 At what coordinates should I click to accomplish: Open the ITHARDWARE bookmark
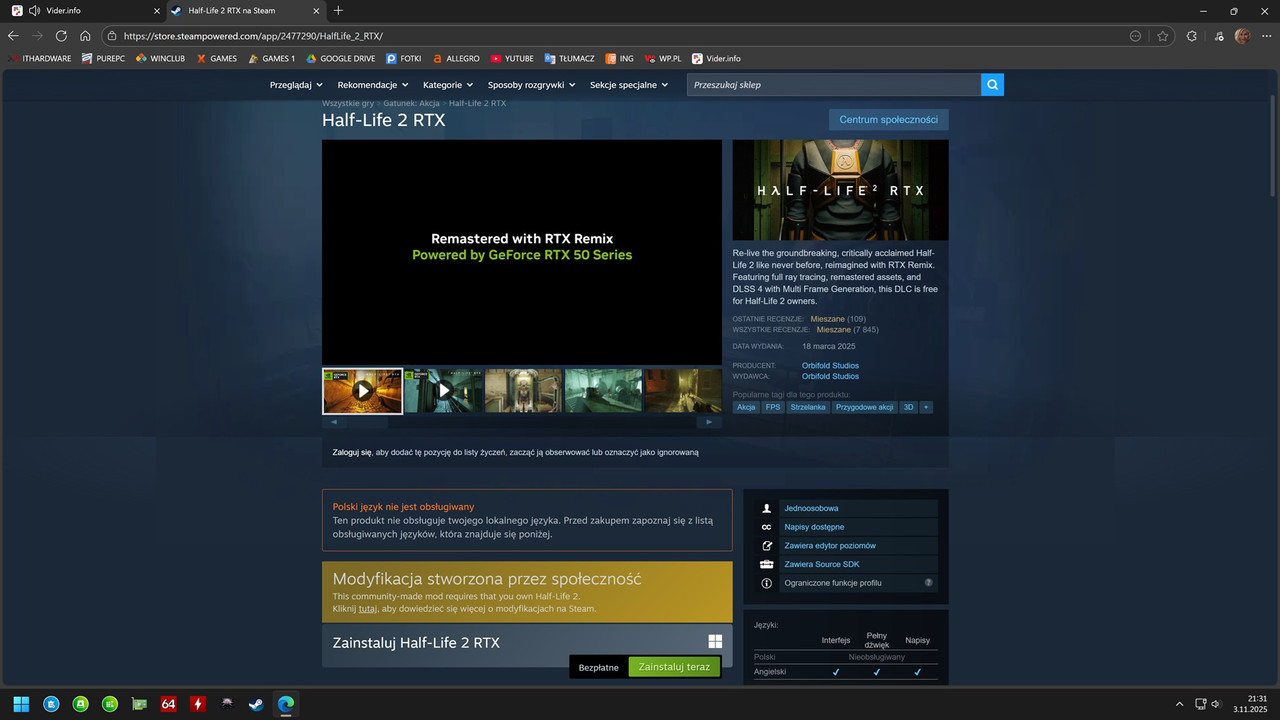(x=40, y=58)
